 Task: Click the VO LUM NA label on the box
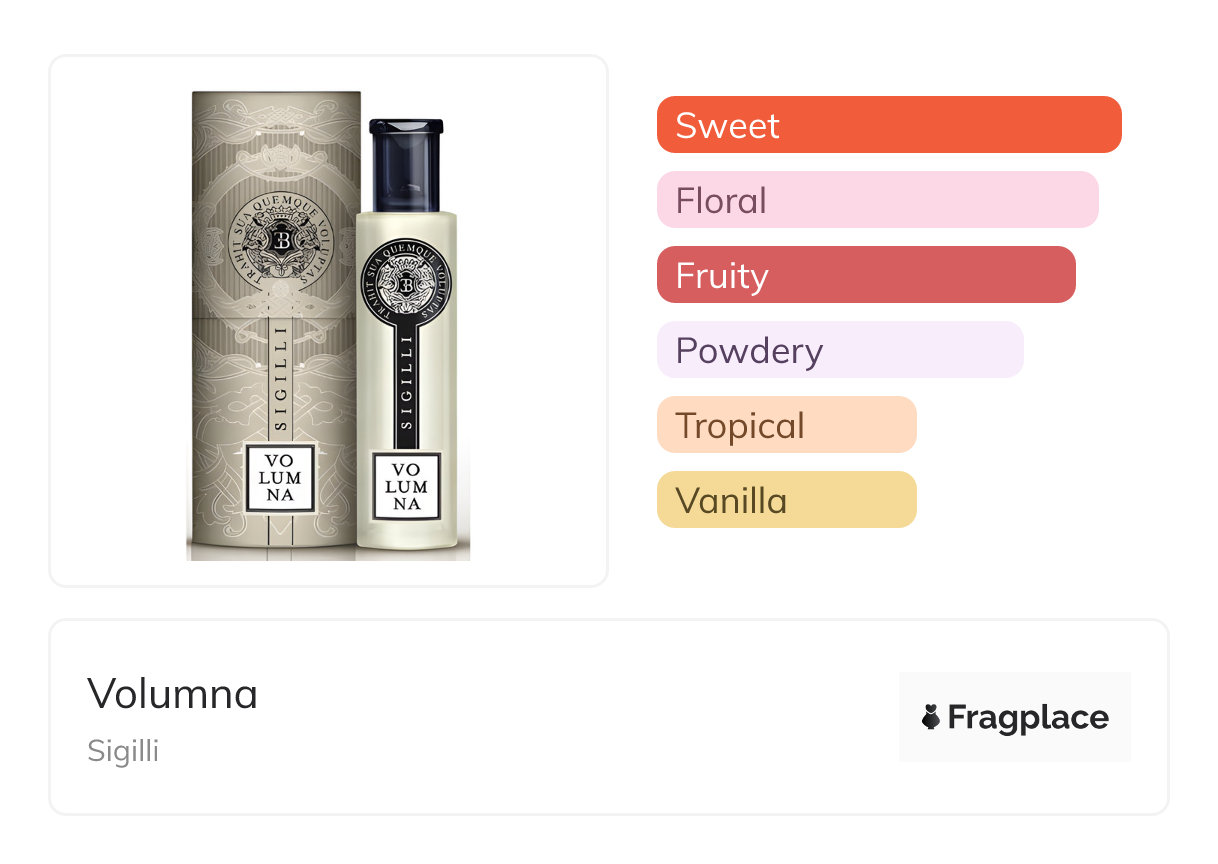point(280,479)
